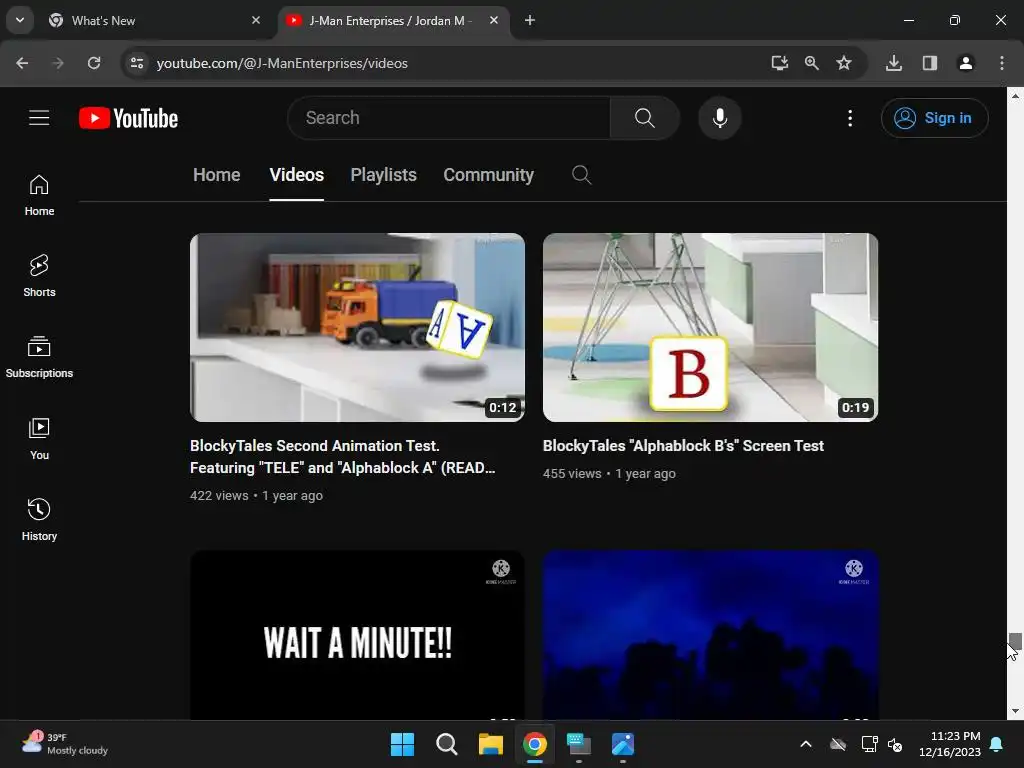Open the You section in the sidebar
Screen dimensions: 1024x768
pos(39,438)
